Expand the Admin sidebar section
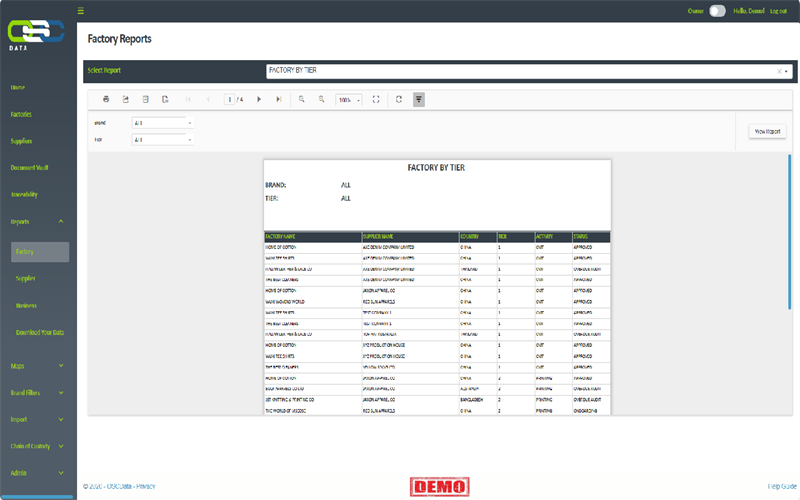The image size is (800, 500). (61, 473)
